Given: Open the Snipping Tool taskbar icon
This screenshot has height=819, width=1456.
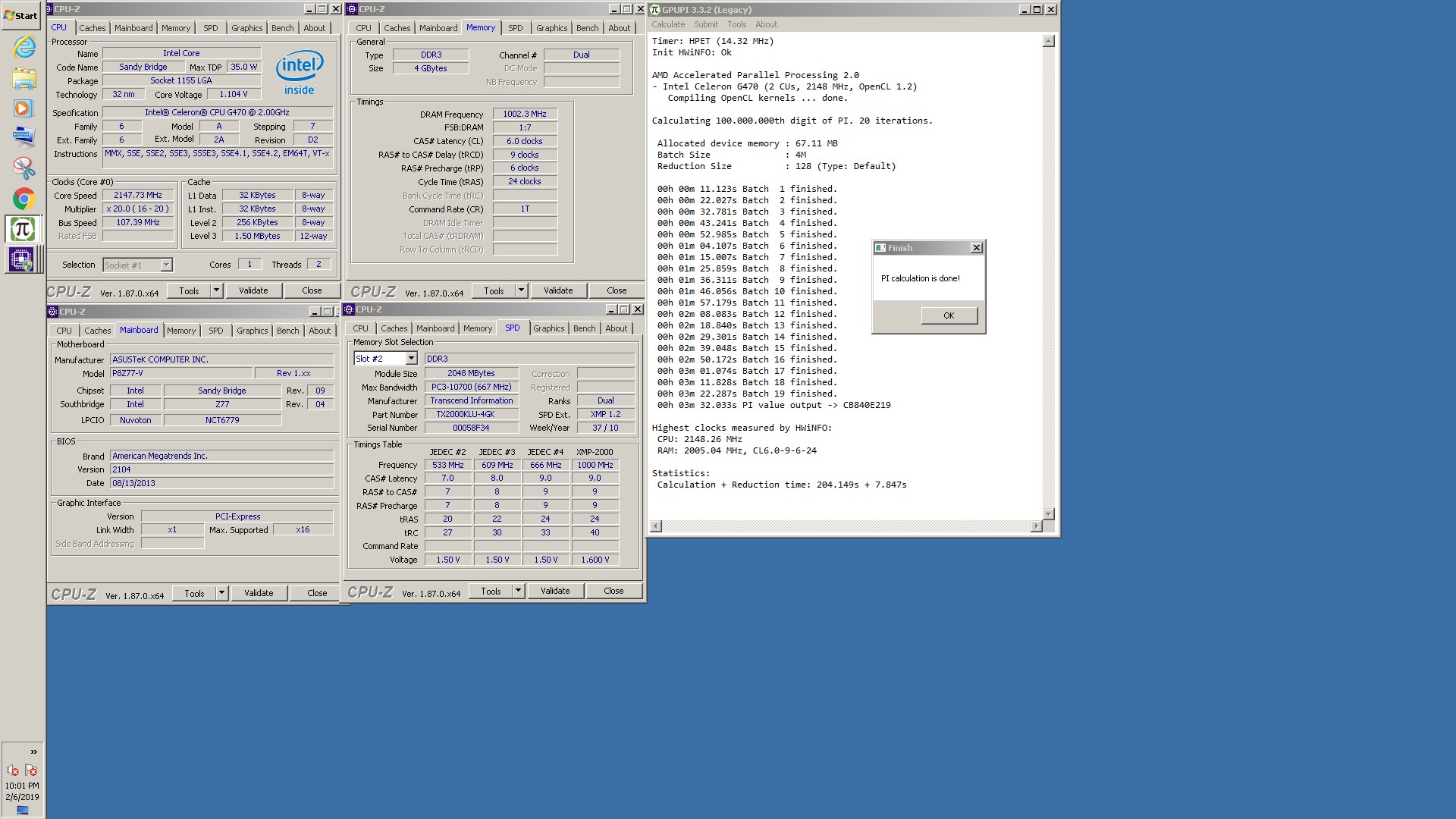Looking at the screenshot, I should tap(24, 167).
